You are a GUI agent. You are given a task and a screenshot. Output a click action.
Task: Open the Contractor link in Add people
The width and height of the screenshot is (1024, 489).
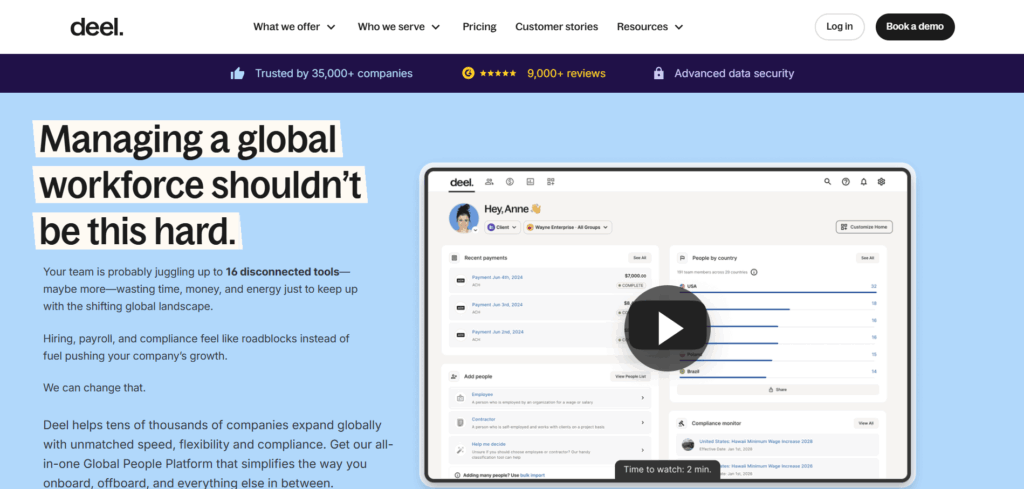pyautogui.click(x=483, y=419)
